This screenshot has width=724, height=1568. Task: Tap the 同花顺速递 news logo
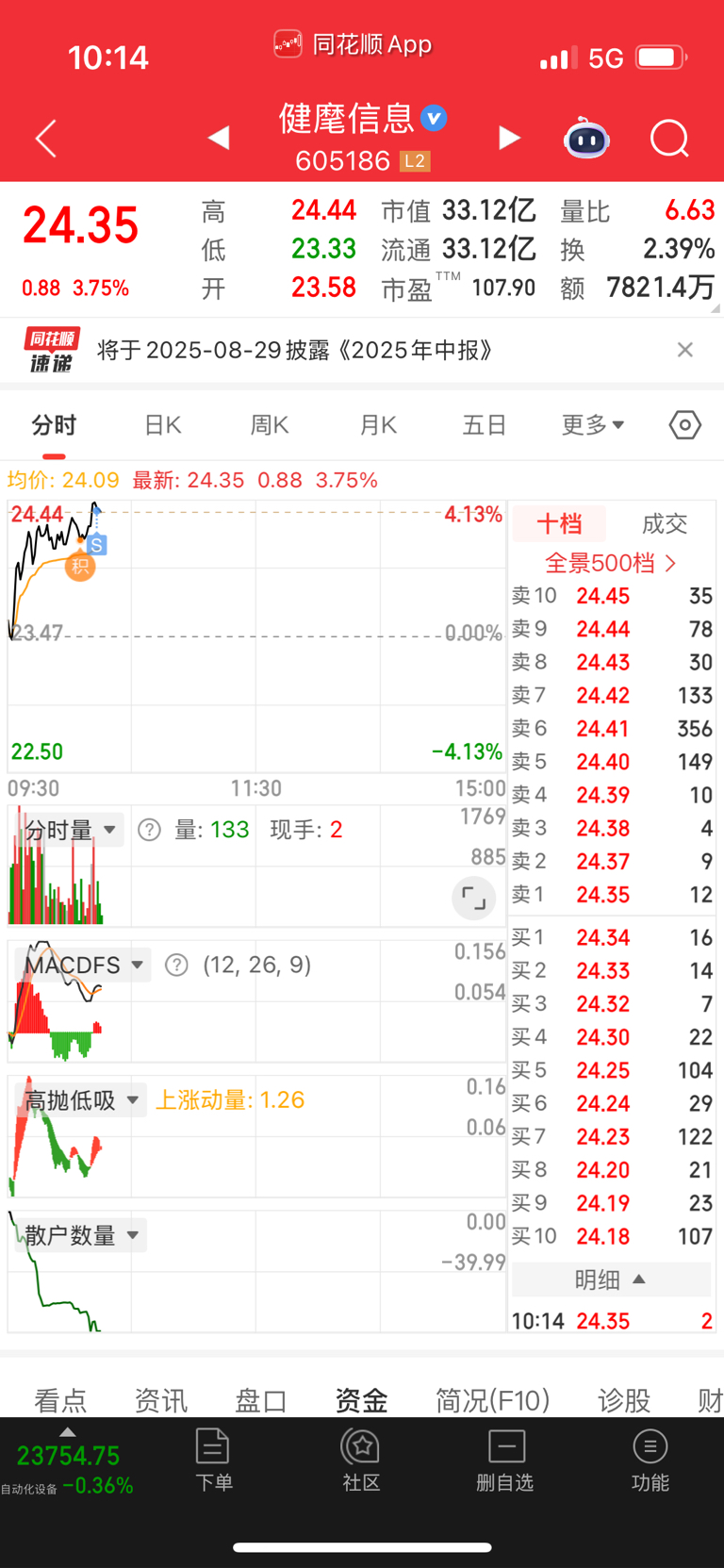pyautogui.click(x=52, y=350)
